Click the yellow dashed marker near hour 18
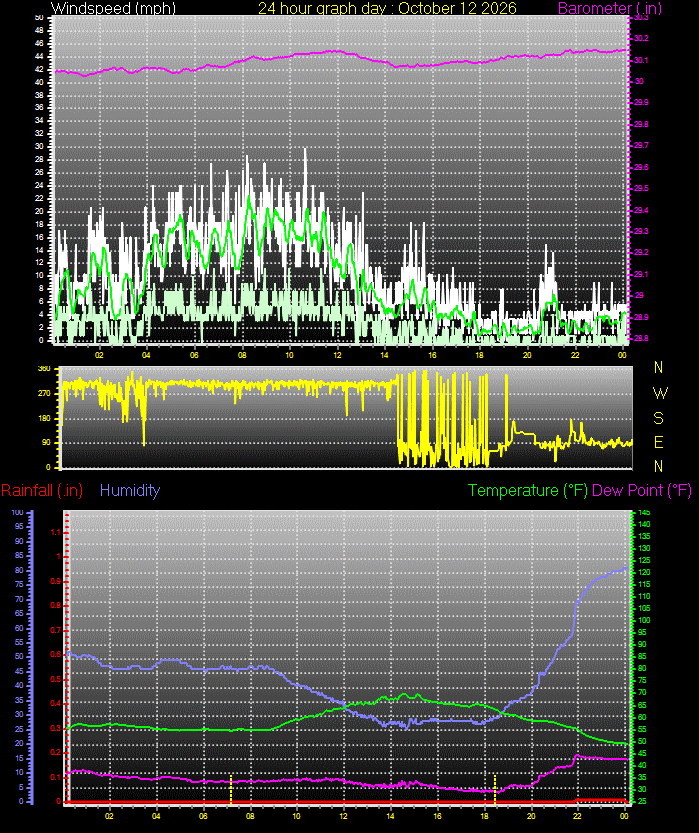 (495, 789)
